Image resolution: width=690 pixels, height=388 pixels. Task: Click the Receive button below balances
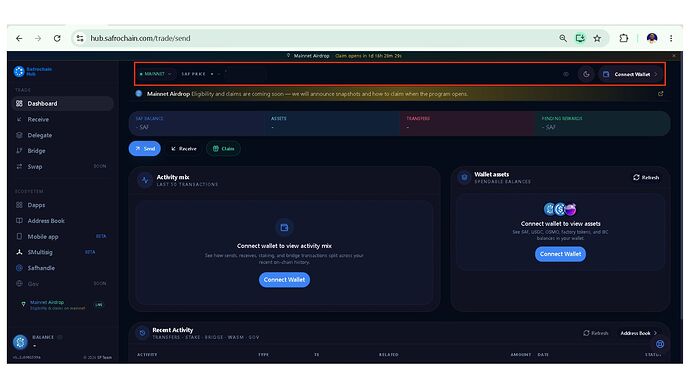[184, 149]
